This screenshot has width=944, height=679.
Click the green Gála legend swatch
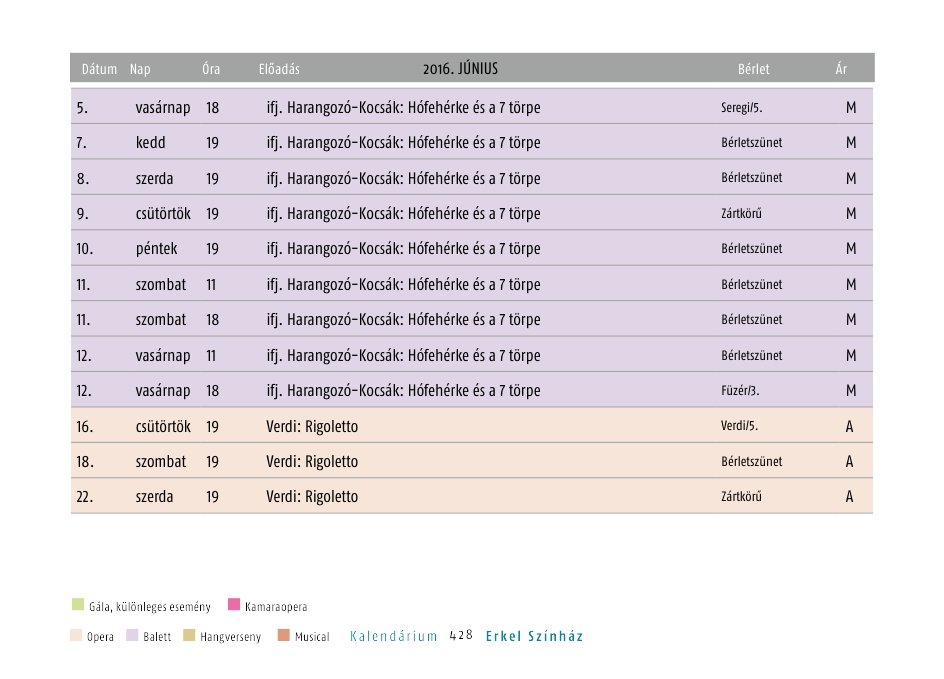click(78, 605)
